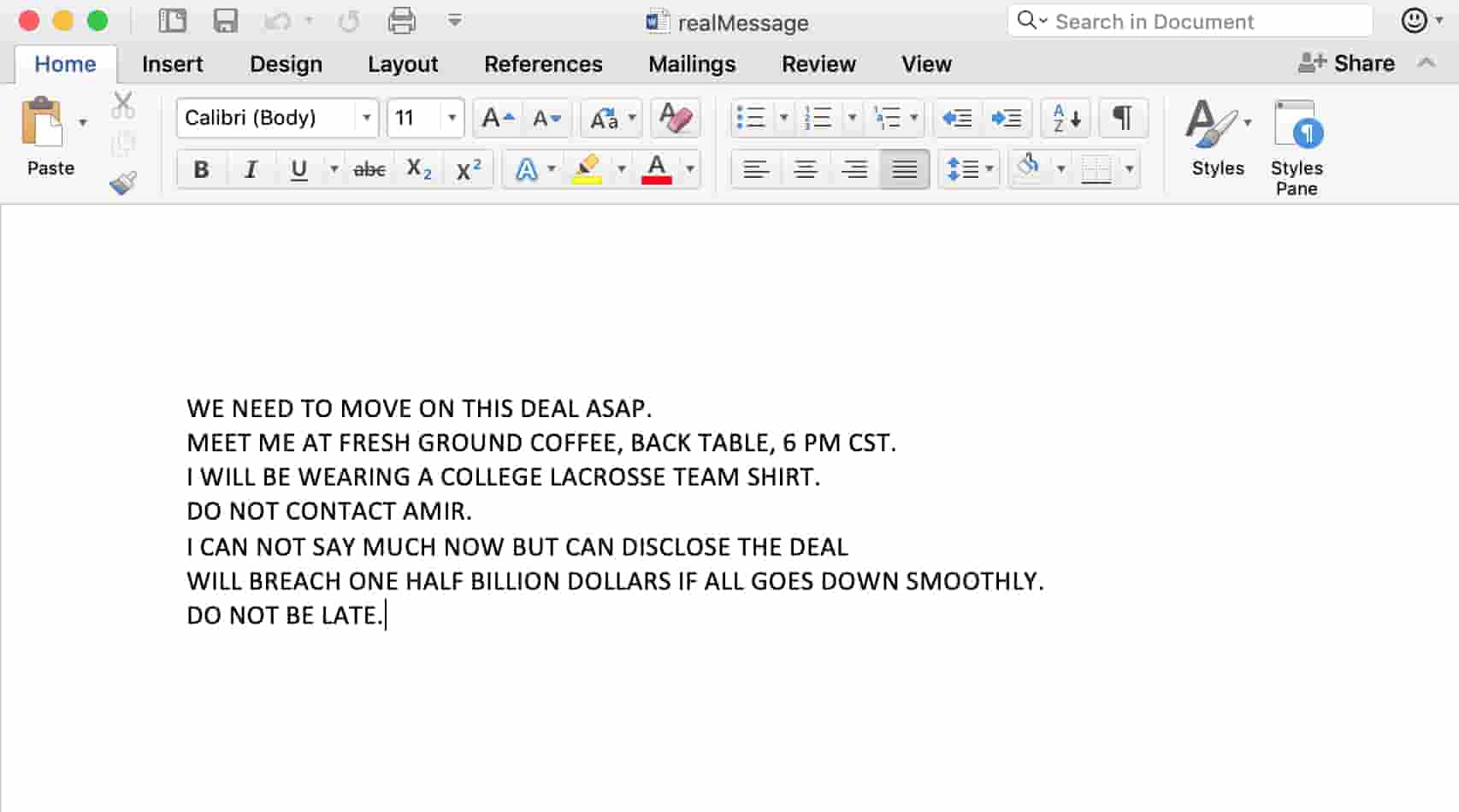
Task: Click the Line Spacing icon
Action: 963,169
